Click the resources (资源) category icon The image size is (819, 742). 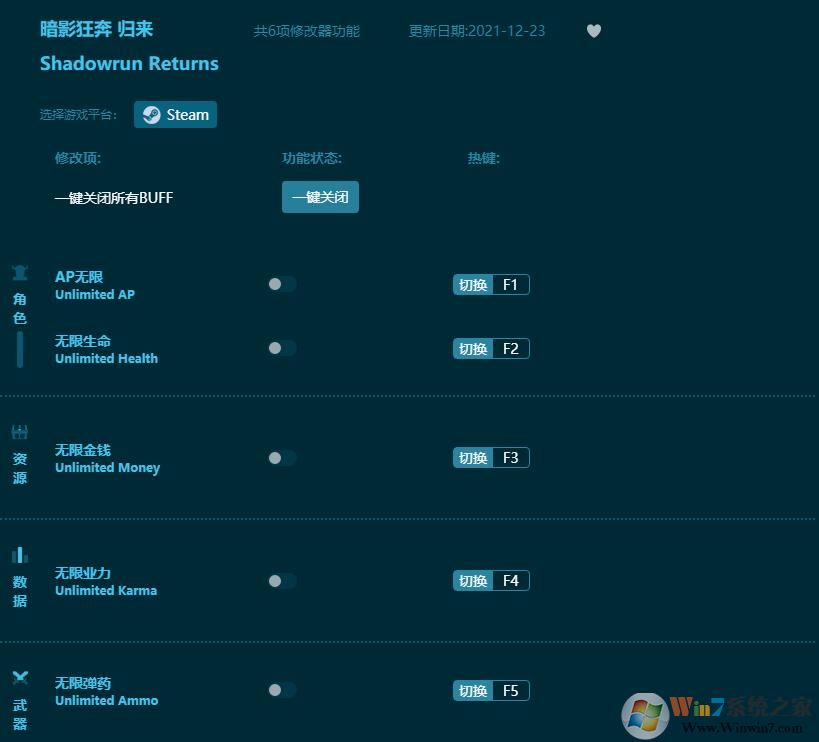coord(19,432)
